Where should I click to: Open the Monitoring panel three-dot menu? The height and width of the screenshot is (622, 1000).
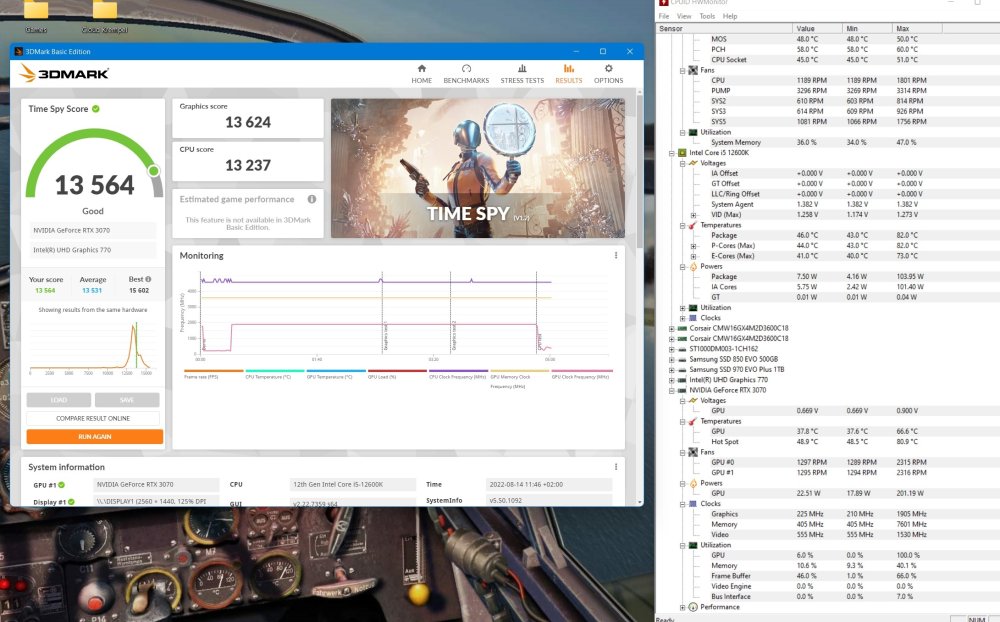click(x=615, y=256)
